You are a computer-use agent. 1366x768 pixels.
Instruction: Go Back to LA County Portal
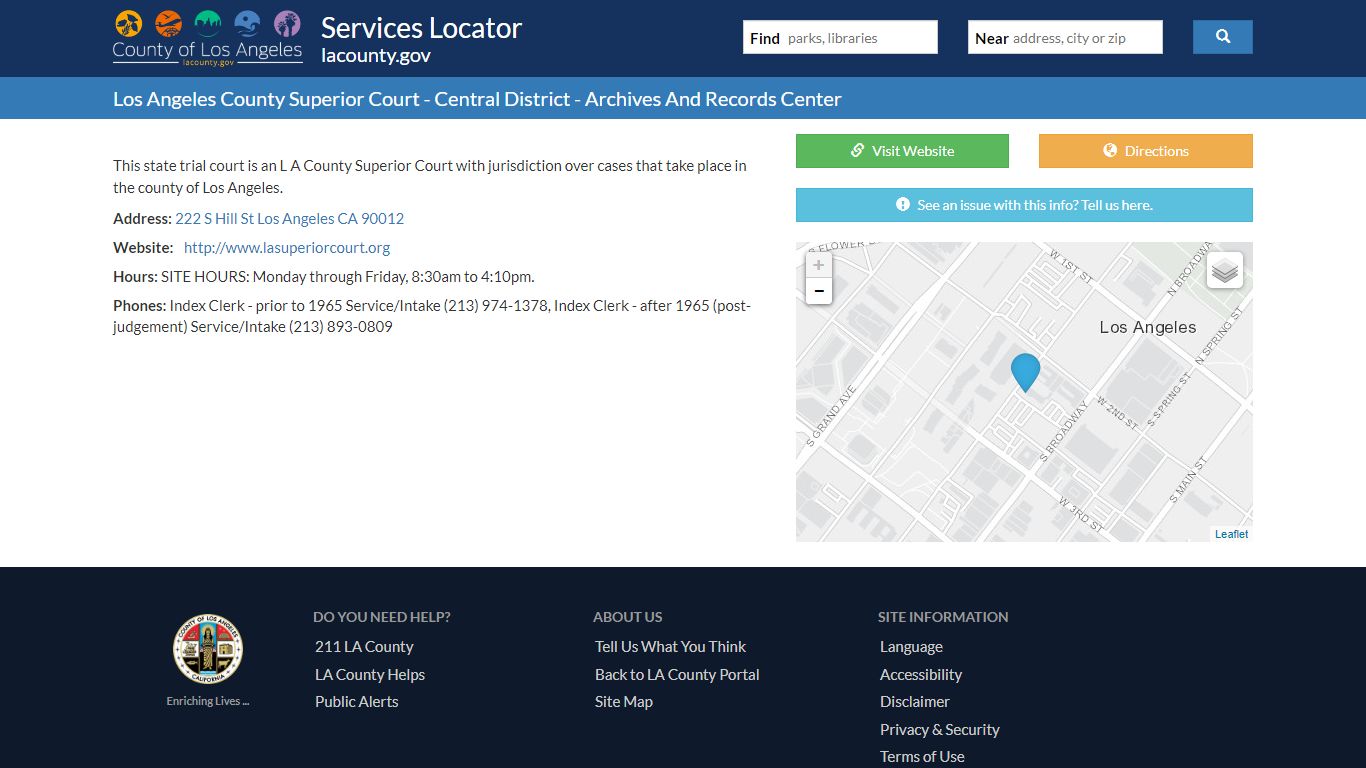click(x=677, y=675)
